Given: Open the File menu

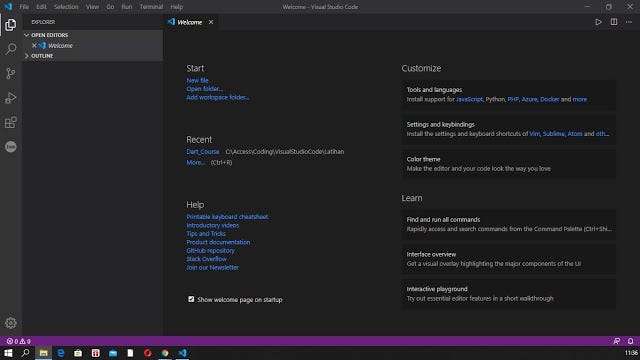Looking at the screenshot, I should pos(24,7).
